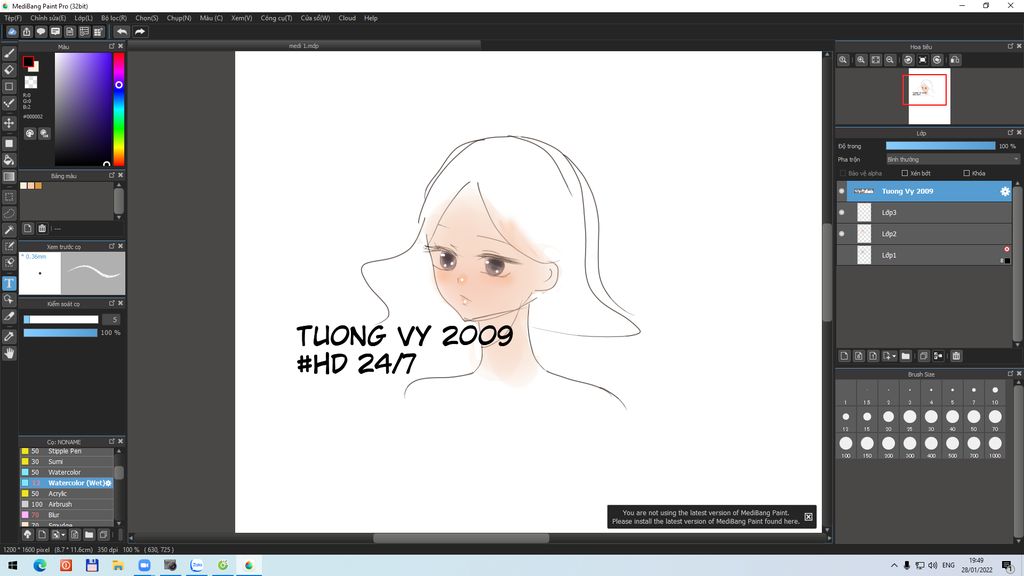The image size is (1024, 576).
Task: Open the Cloud menu
Action: click(347, 18)
